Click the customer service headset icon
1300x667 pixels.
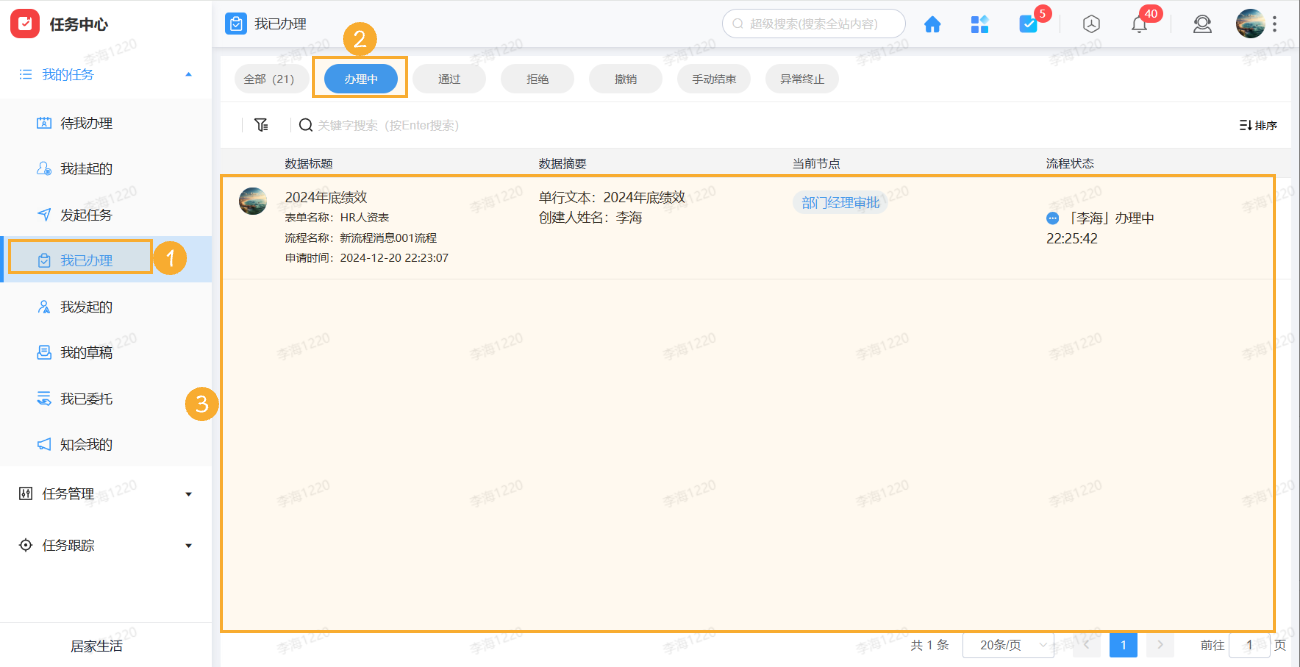[1202, 23]
